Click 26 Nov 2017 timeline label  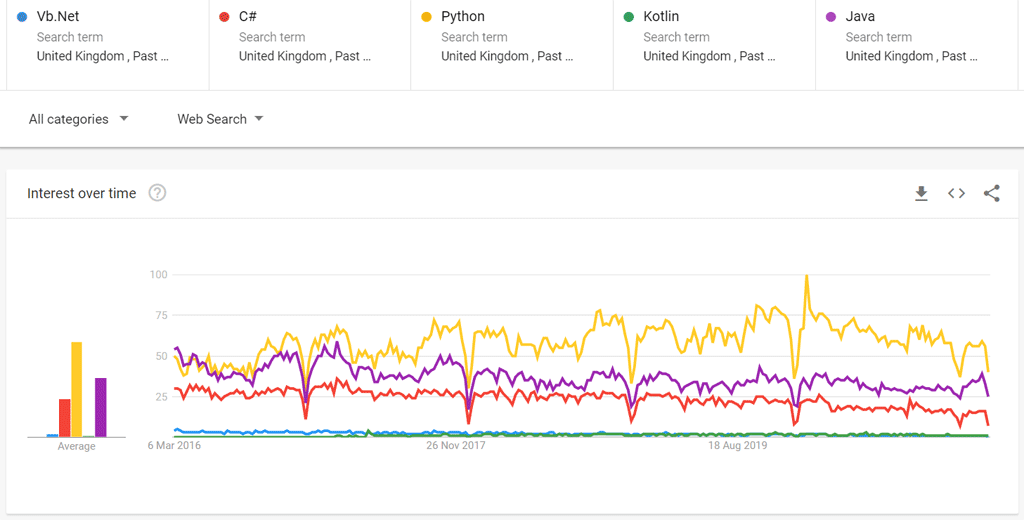click(x=455, y=446)
